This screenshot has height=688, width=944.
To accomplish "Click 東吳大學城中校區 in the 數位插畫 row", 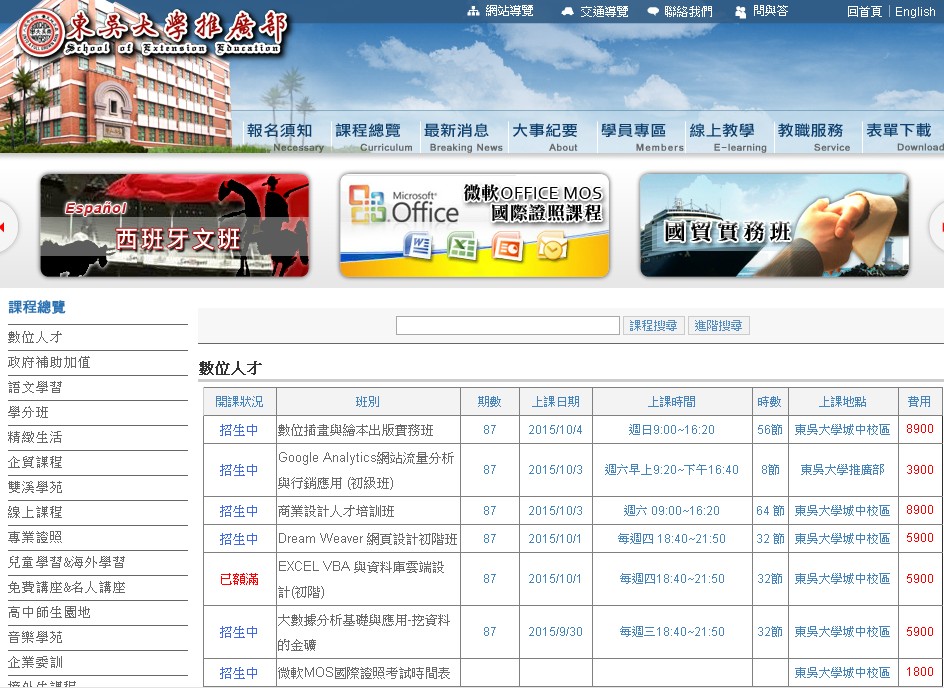I will click(842, 430).
